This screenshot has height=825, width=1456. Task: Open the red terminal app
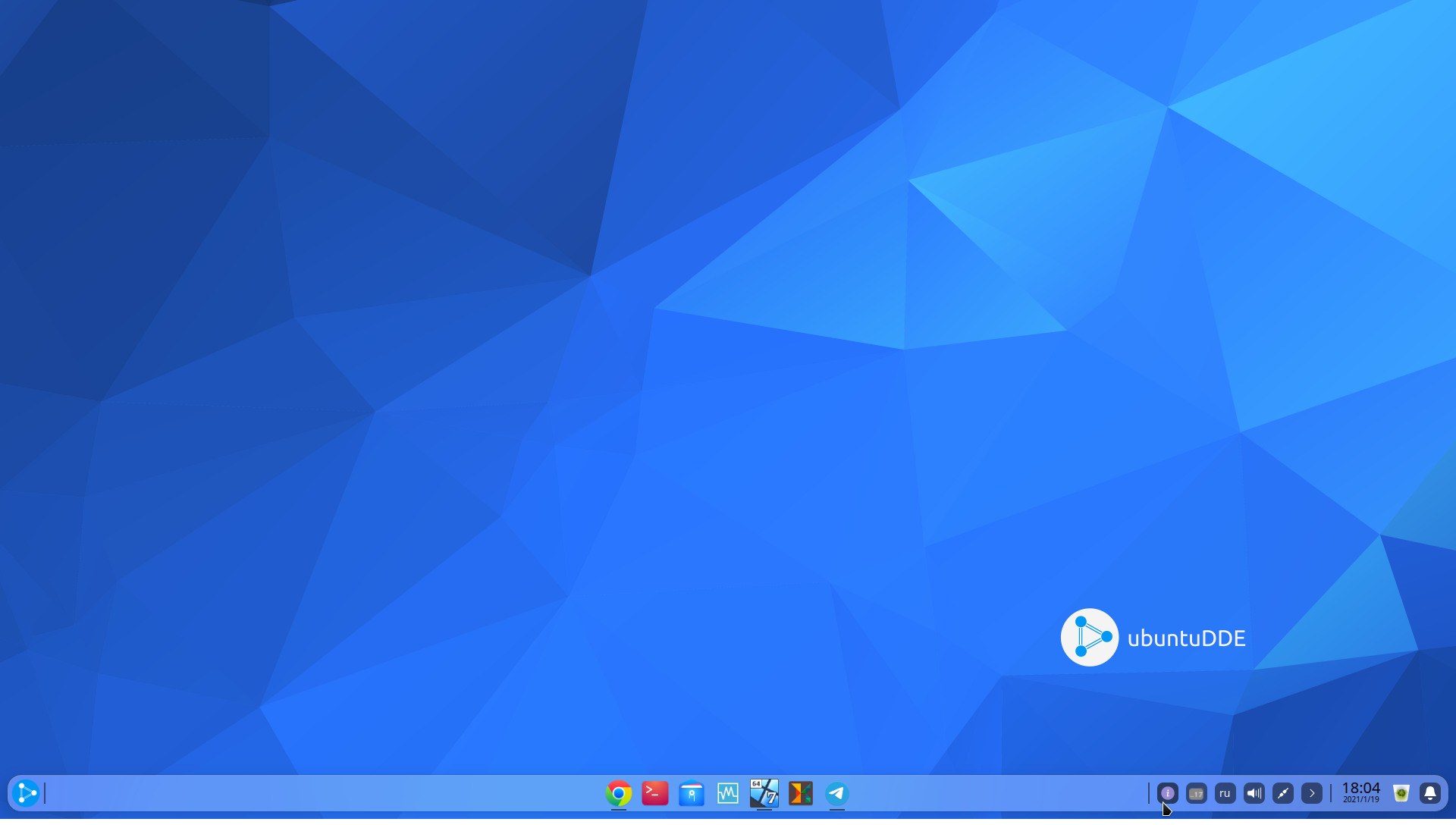(655, 793)
